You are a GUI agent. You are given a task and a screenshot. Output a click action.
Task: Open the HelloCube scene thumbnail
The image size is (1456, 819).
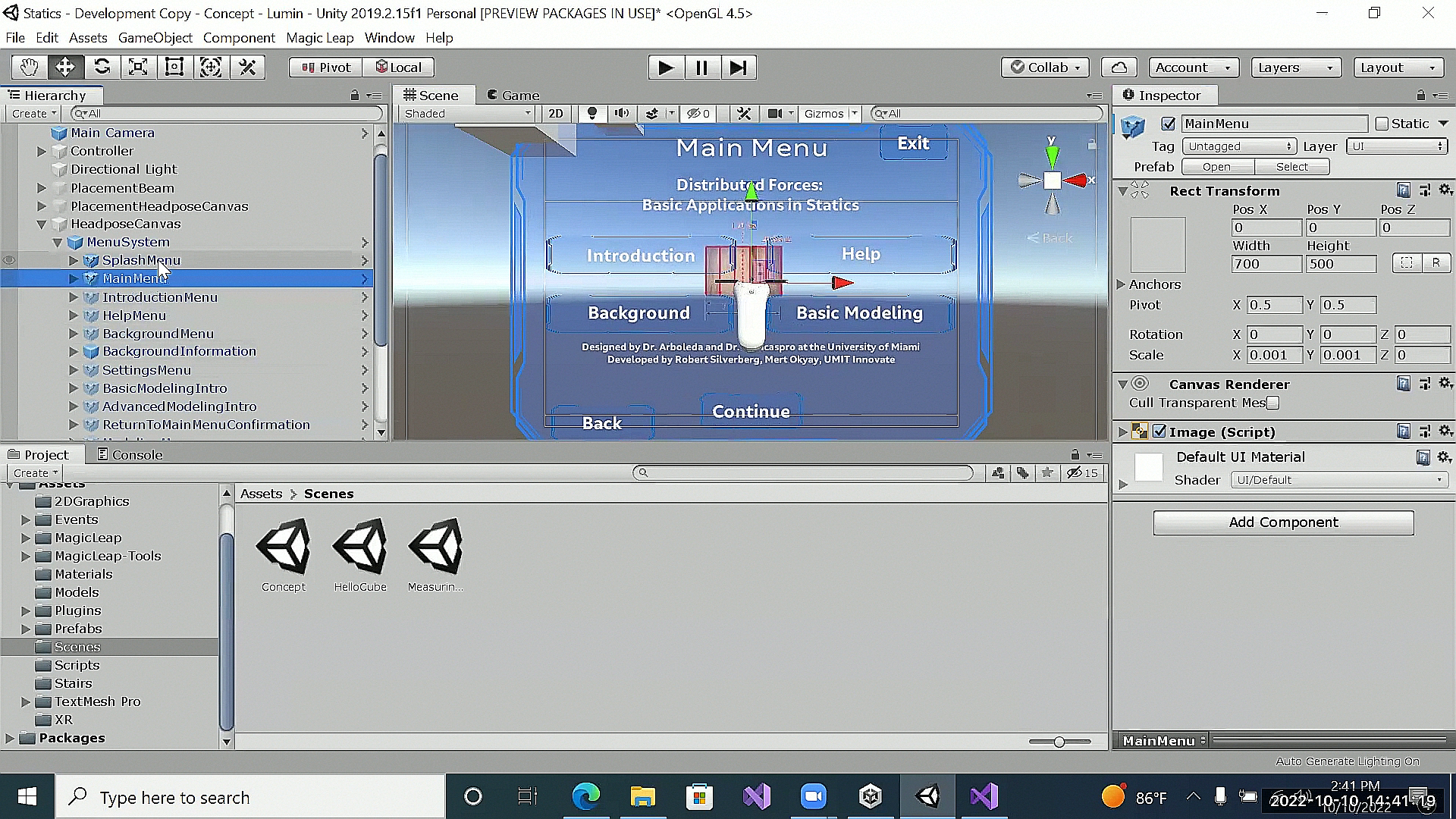pos(360,546)
